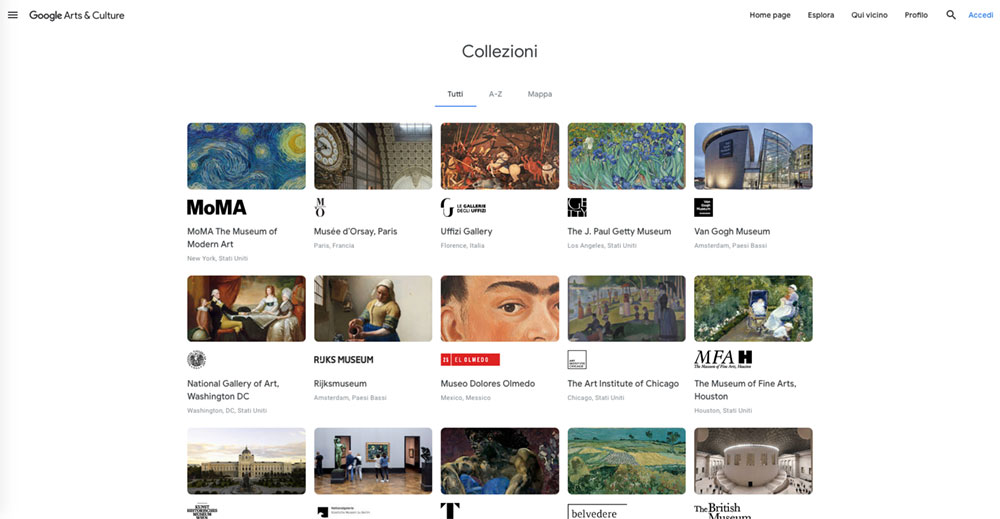Click the gallery interior thumbnail with visitors
The width and height of the screenshot is (1000, 519).
tap(373, 461)
